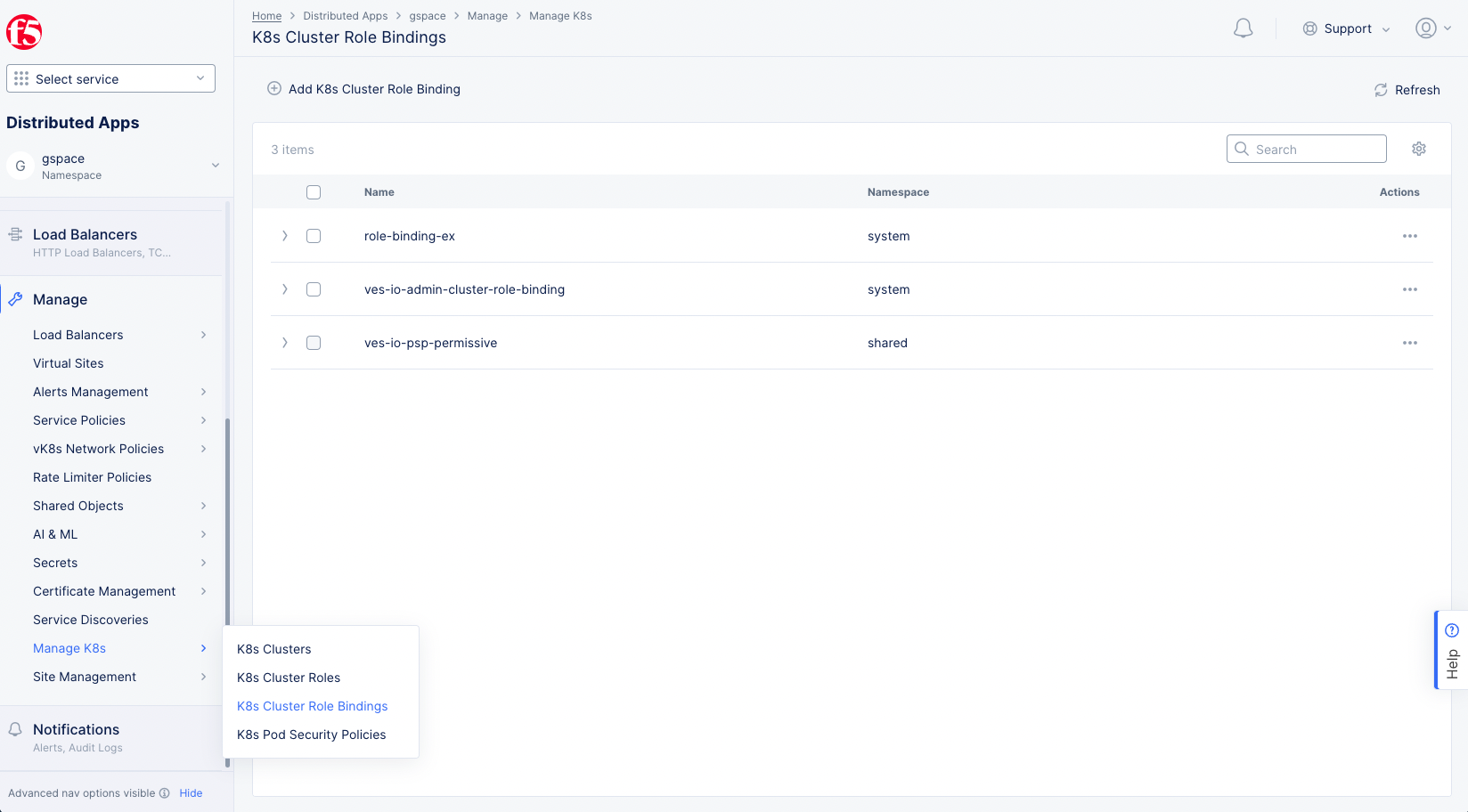Navigate to Home breadcrumb link
This screenshot has height=812, width=1468.
point(266,15)
